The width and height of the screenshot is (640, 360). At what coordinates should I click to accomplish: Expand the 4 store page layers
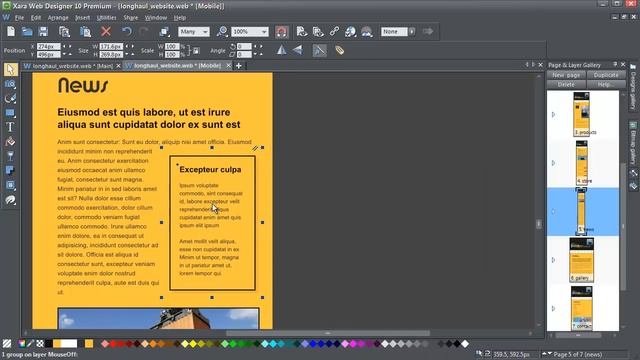point(553,163)
